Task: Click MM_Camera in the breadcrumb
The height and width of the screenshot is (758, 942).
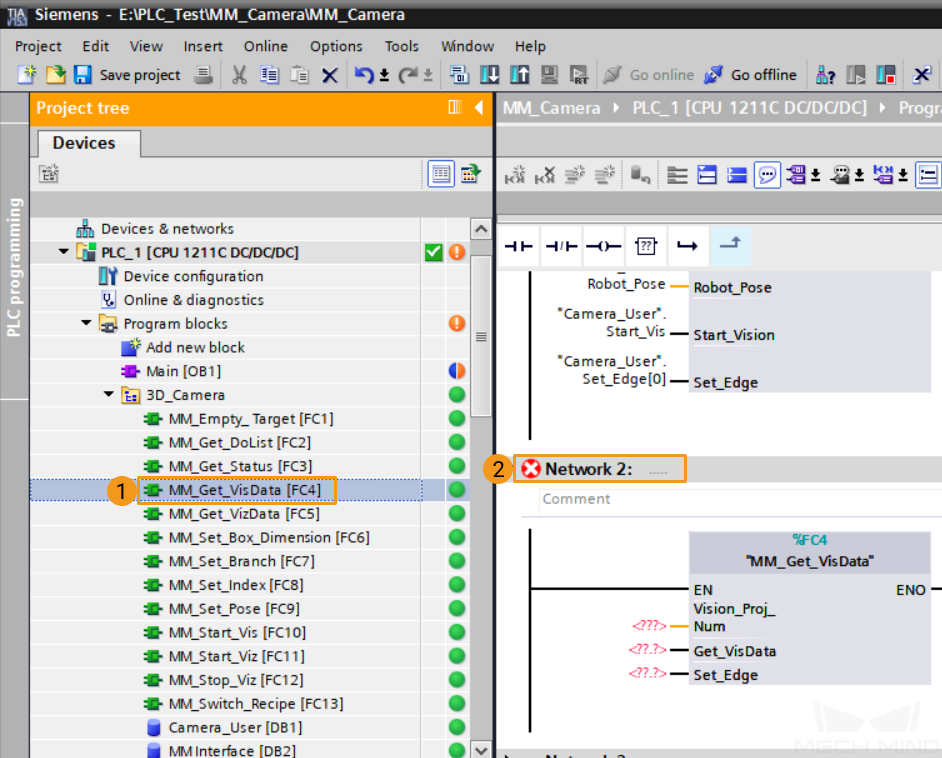Action: tap(552, 108)
